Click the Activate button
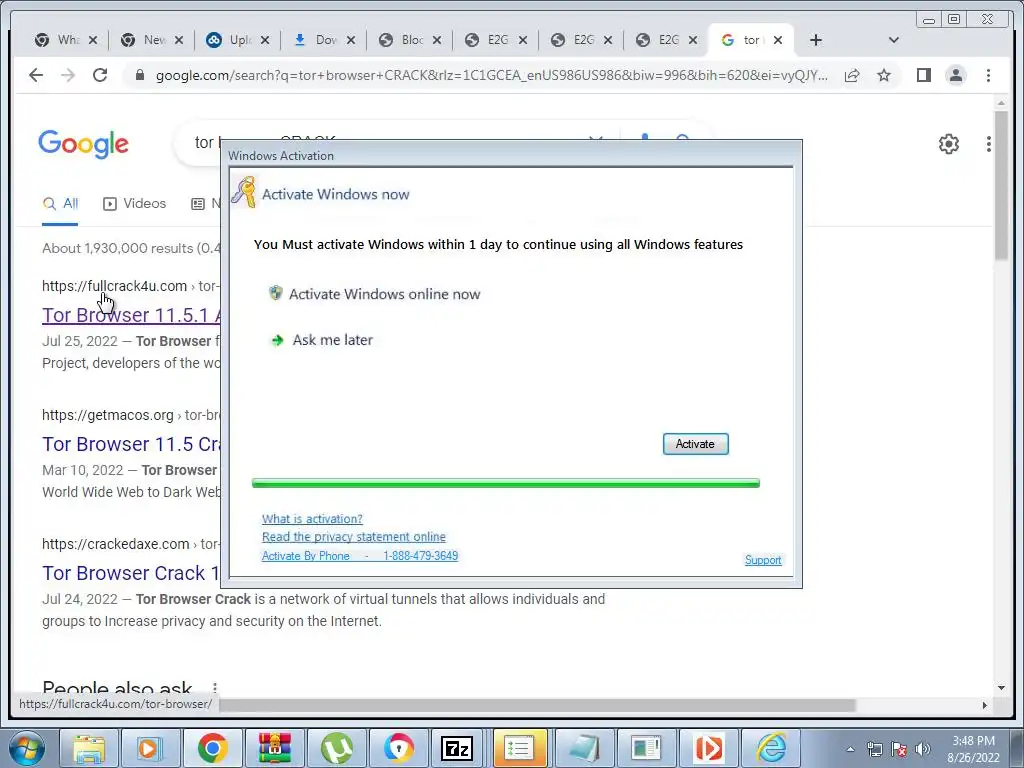Image resolution: width=1024 pixels, height=768 pixels. (696, 444)
